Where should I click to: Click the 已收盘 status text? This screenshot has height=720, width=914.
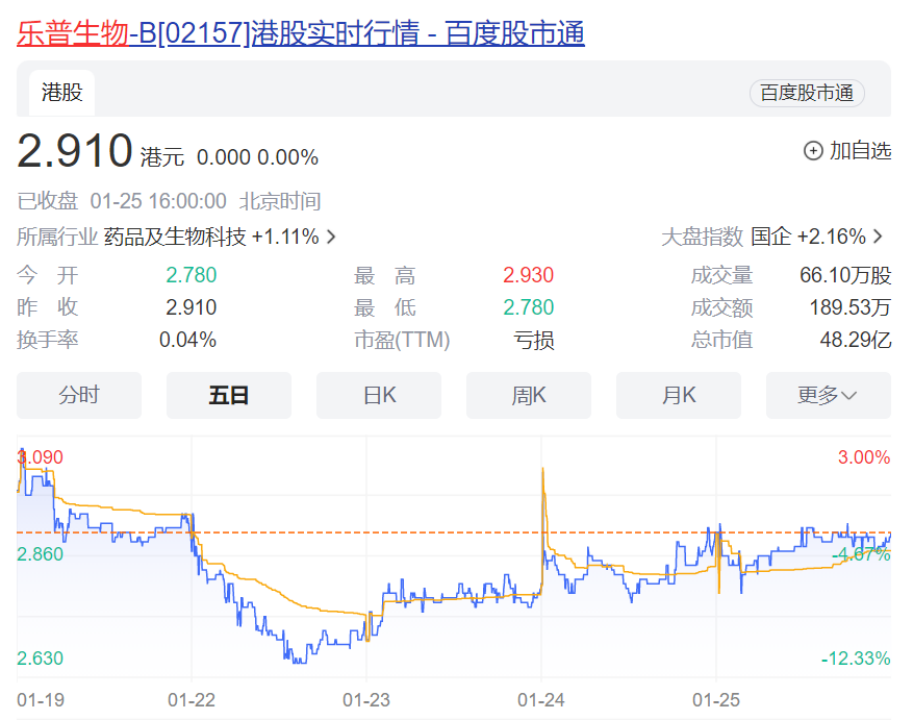point(47,202)
